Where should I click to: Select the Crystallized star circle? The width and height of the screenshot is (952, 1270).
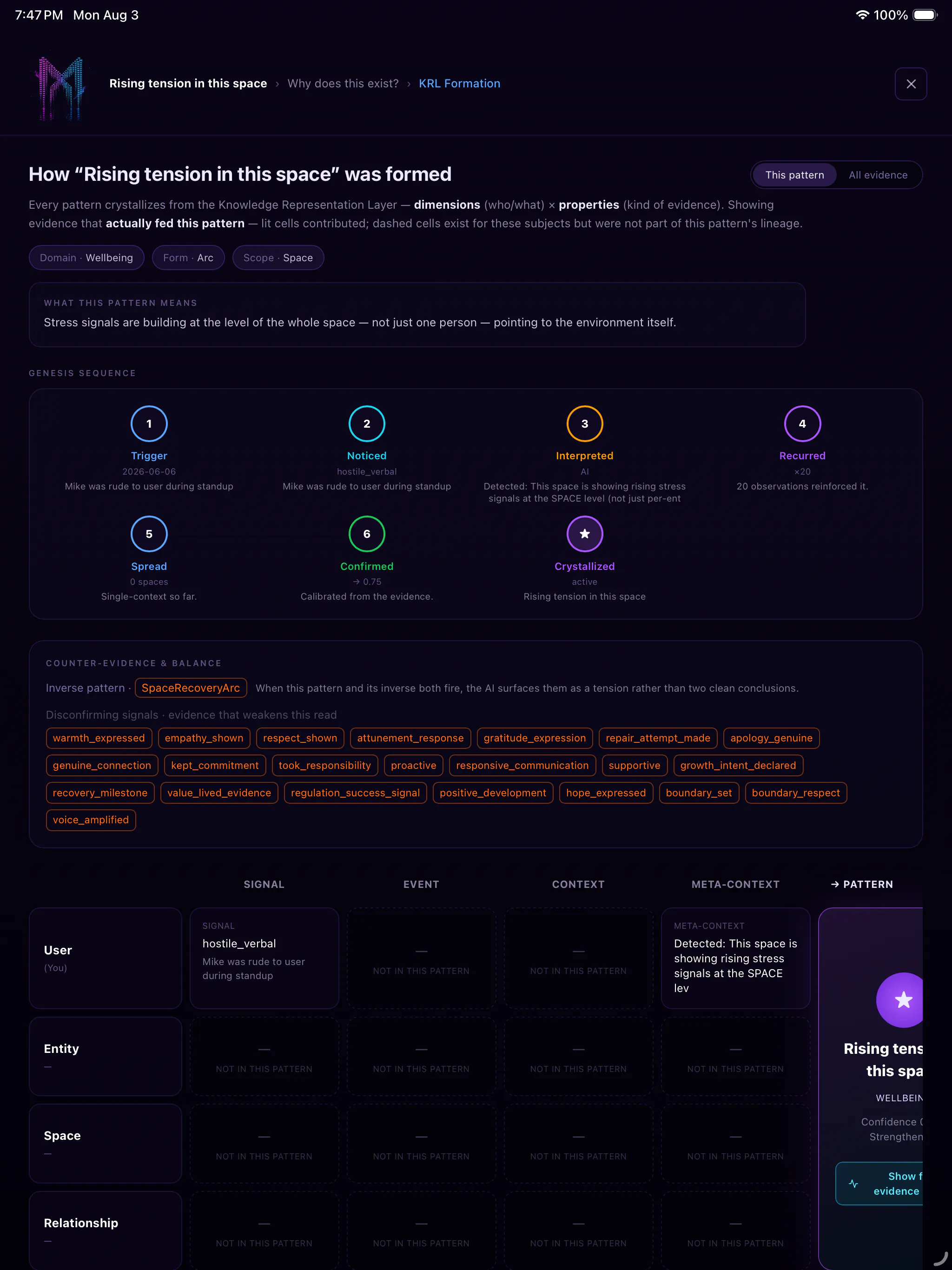(584, 534)
